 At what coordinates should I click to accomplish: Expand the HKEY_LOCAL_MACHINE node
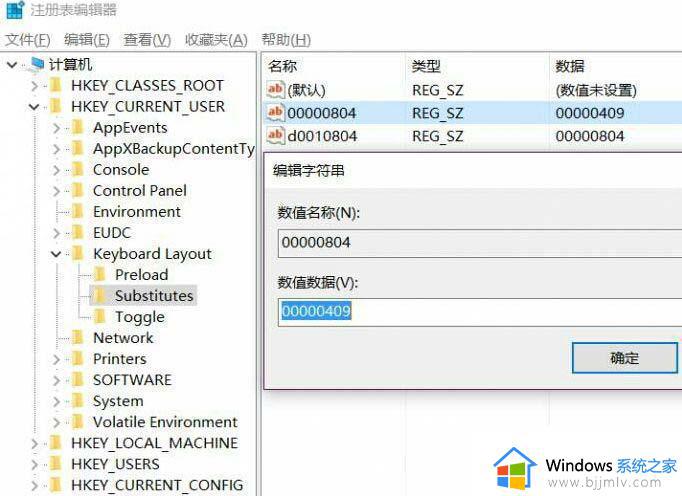34,443
